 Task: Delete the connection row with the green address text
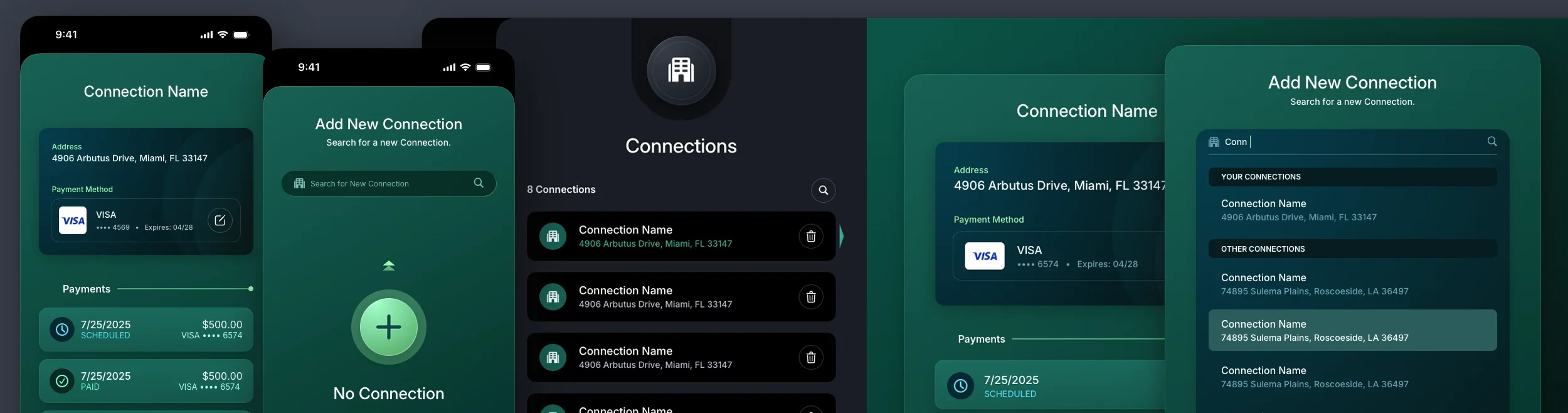coord(811,236)
